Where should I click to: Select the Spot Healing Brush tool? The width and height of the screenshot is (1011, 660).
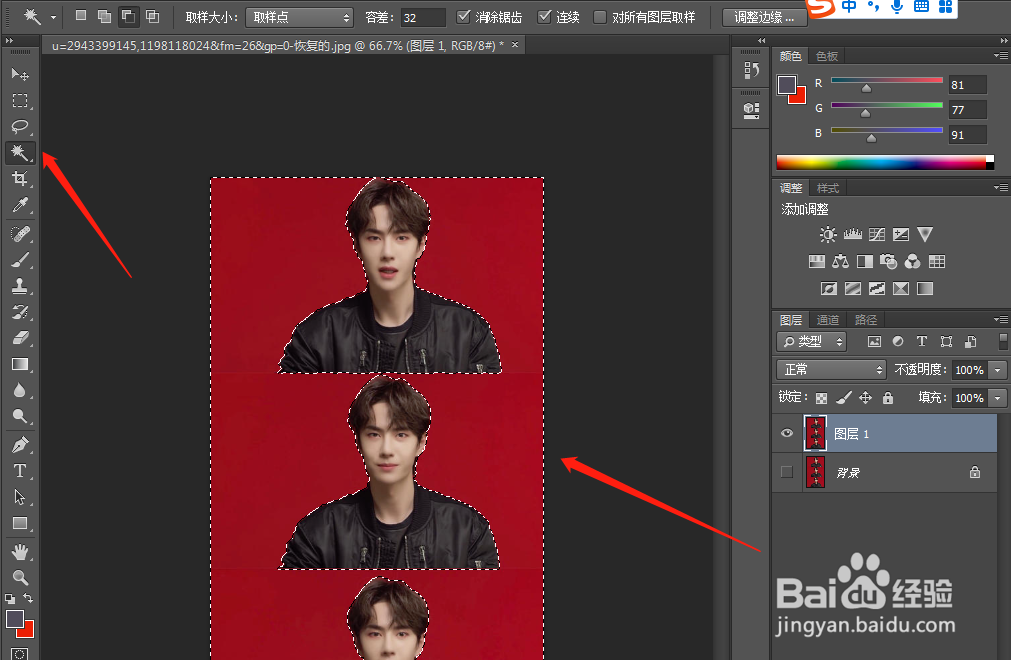(20, 233)
